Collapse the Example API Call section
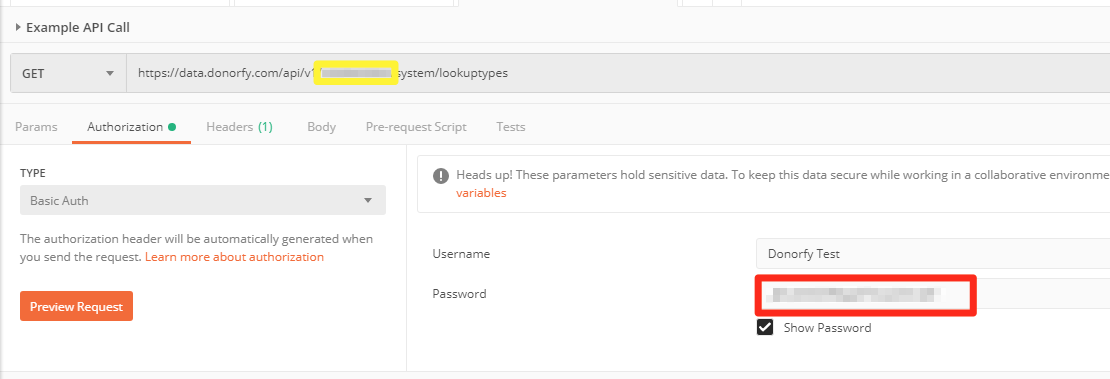 (x=18, y=28)
